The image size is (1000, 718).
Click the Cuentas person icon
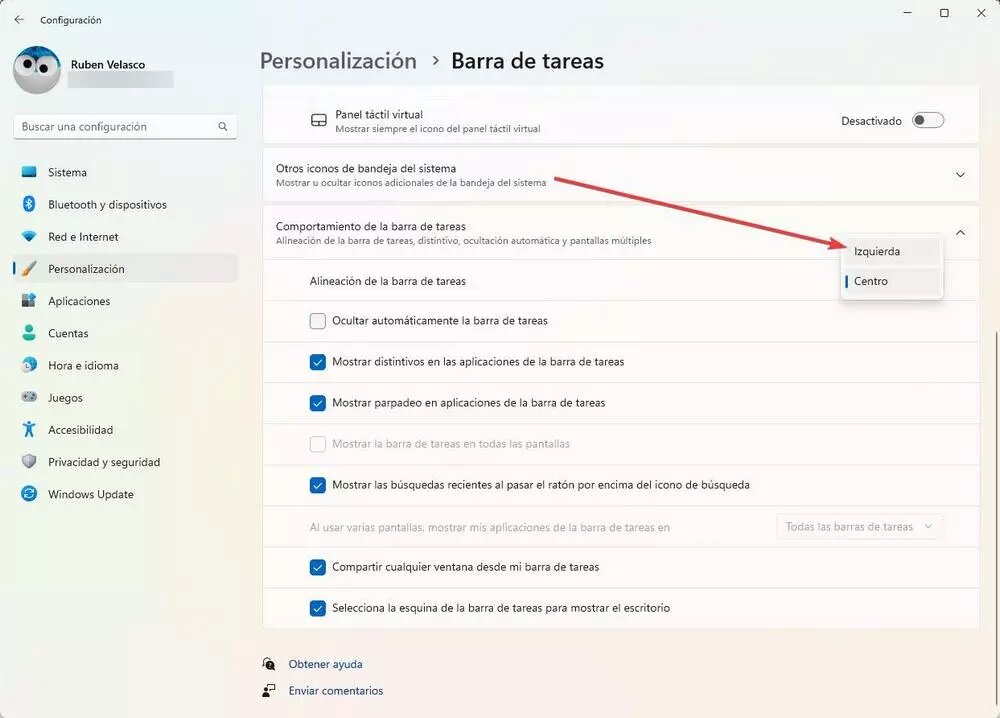pyautogui.click(x=29, y=333)
